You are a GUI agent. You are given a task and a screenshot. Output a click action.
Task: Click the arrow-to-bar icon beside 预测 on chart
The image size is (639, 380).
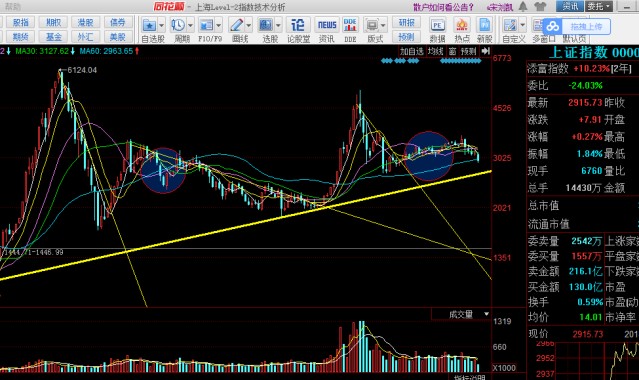point(485,51)
